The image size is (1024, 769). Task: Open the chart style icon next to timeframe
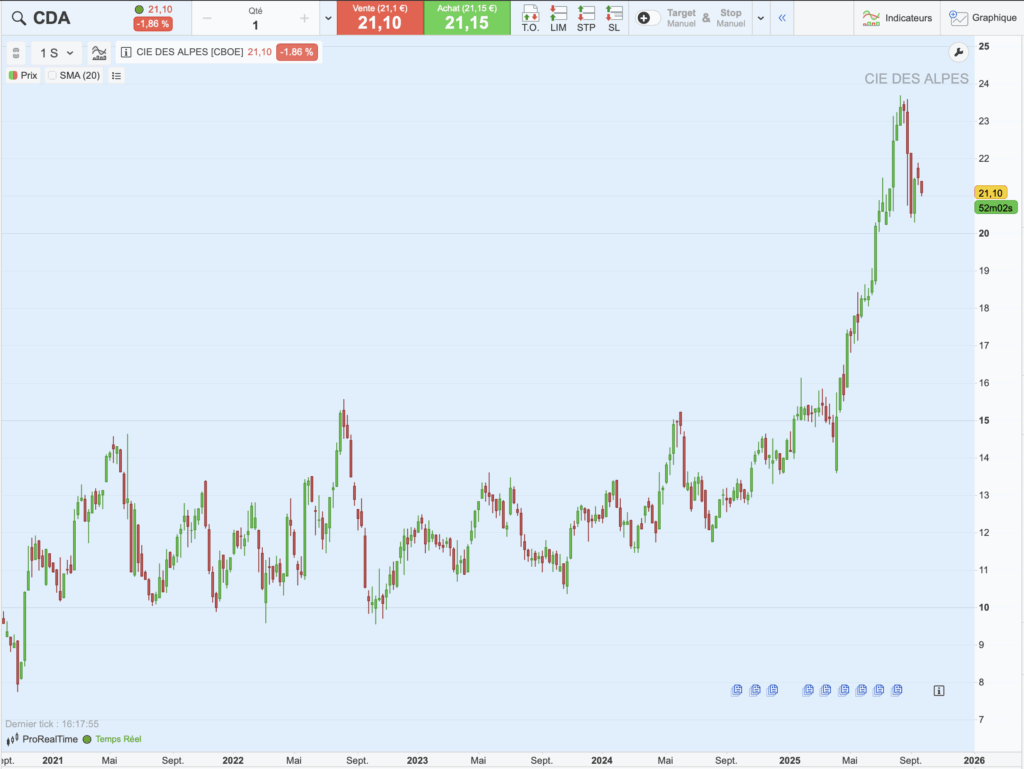click(x=99, y=53)
